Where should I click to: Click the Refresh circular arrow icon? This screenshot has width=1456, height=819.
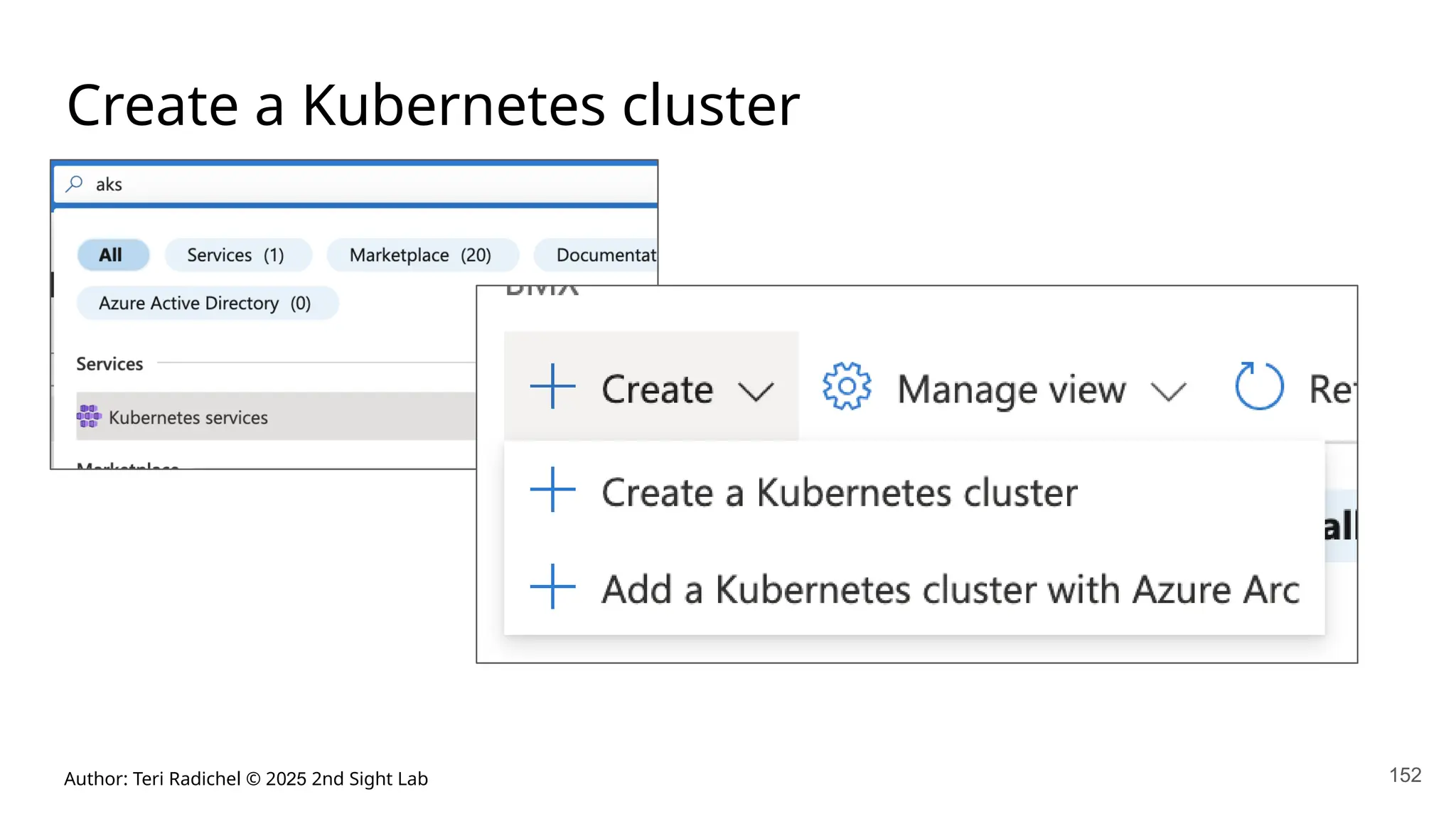click(x=1259, y=386)
